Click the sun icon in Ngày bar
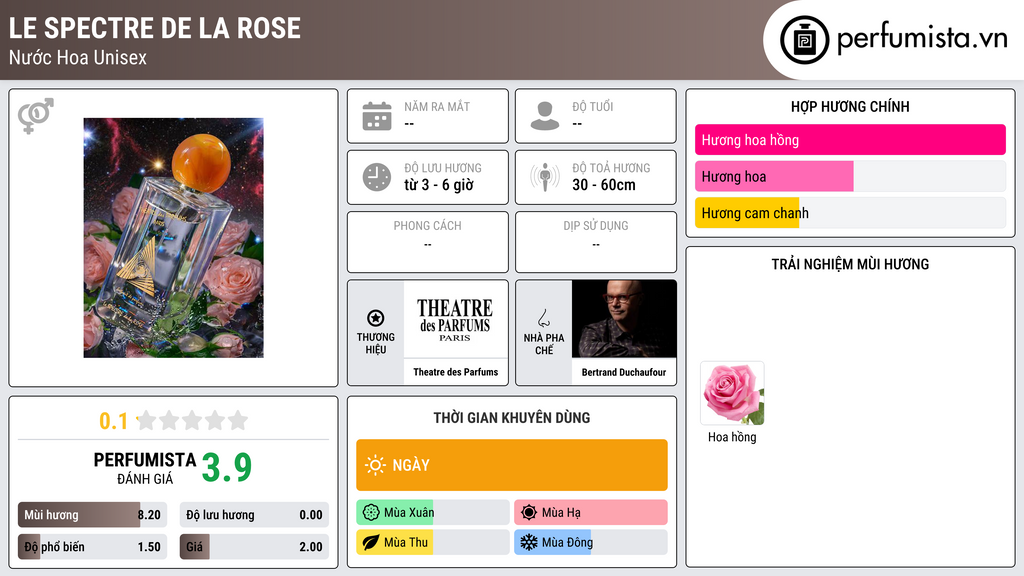Image resolution: width=1024 pixels, height=576 pixels. pos(375,465)
